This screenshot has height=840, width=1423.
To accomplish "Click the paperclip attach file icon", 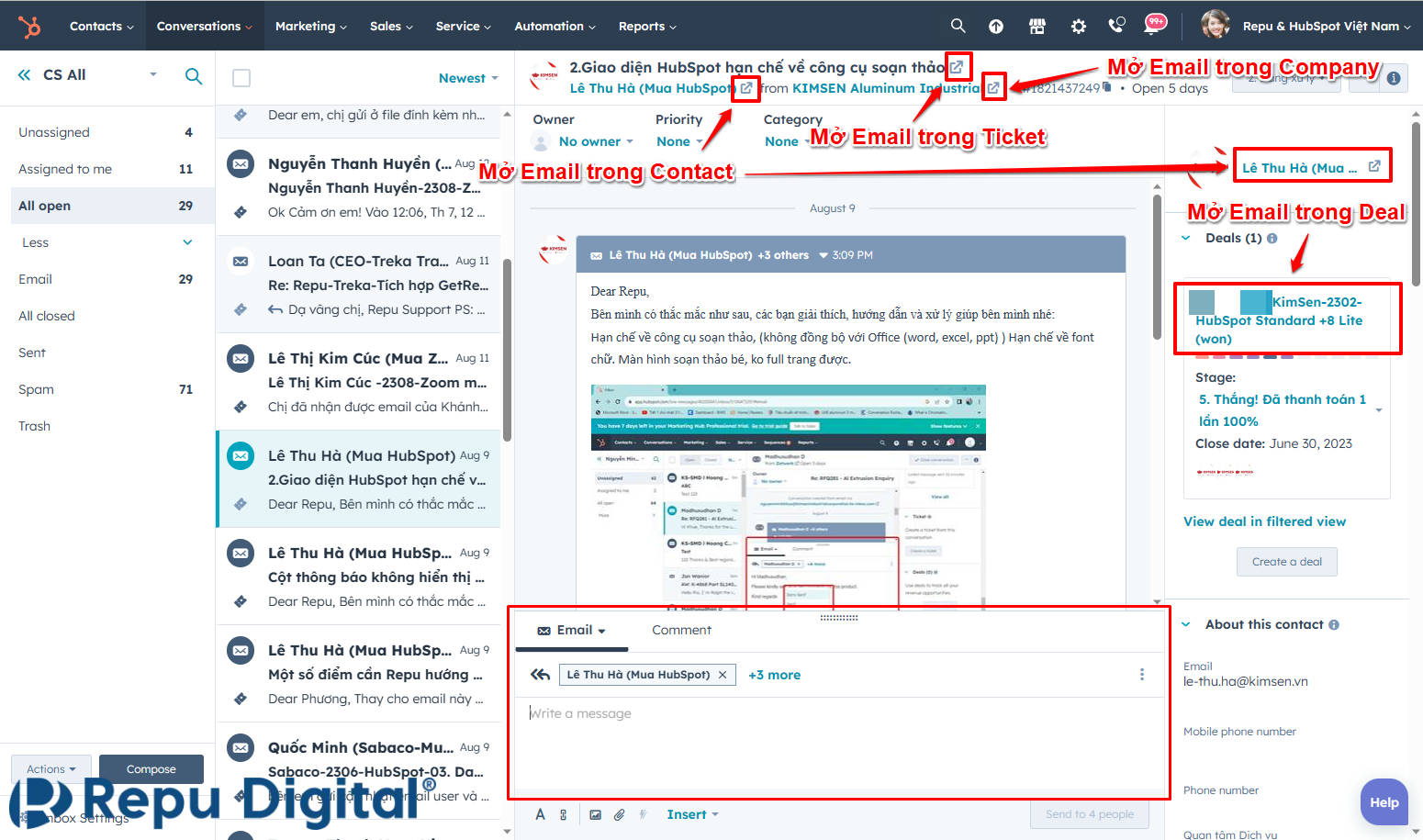I will click(x=620, y=814).
